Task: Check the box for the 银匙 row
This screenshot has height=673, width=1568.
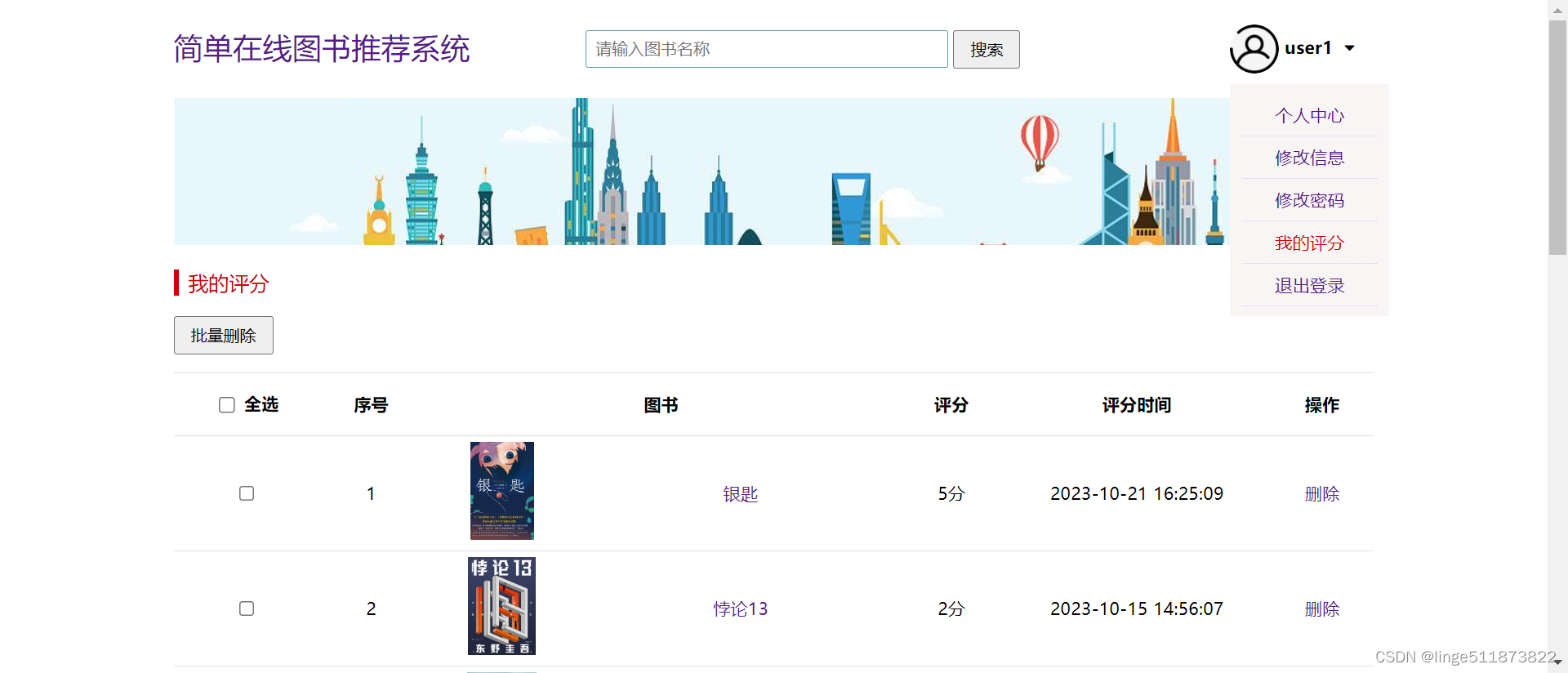Action: coord(247,493)
